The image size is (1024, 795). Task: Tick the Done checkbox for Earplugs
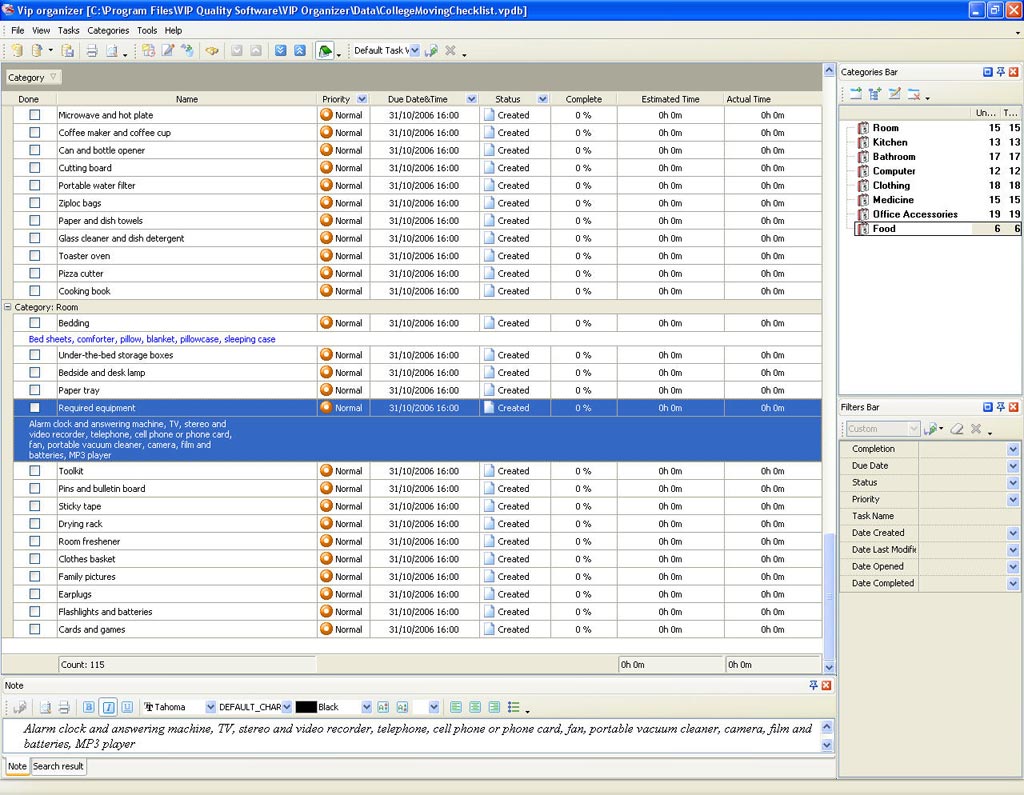(35, 594)
